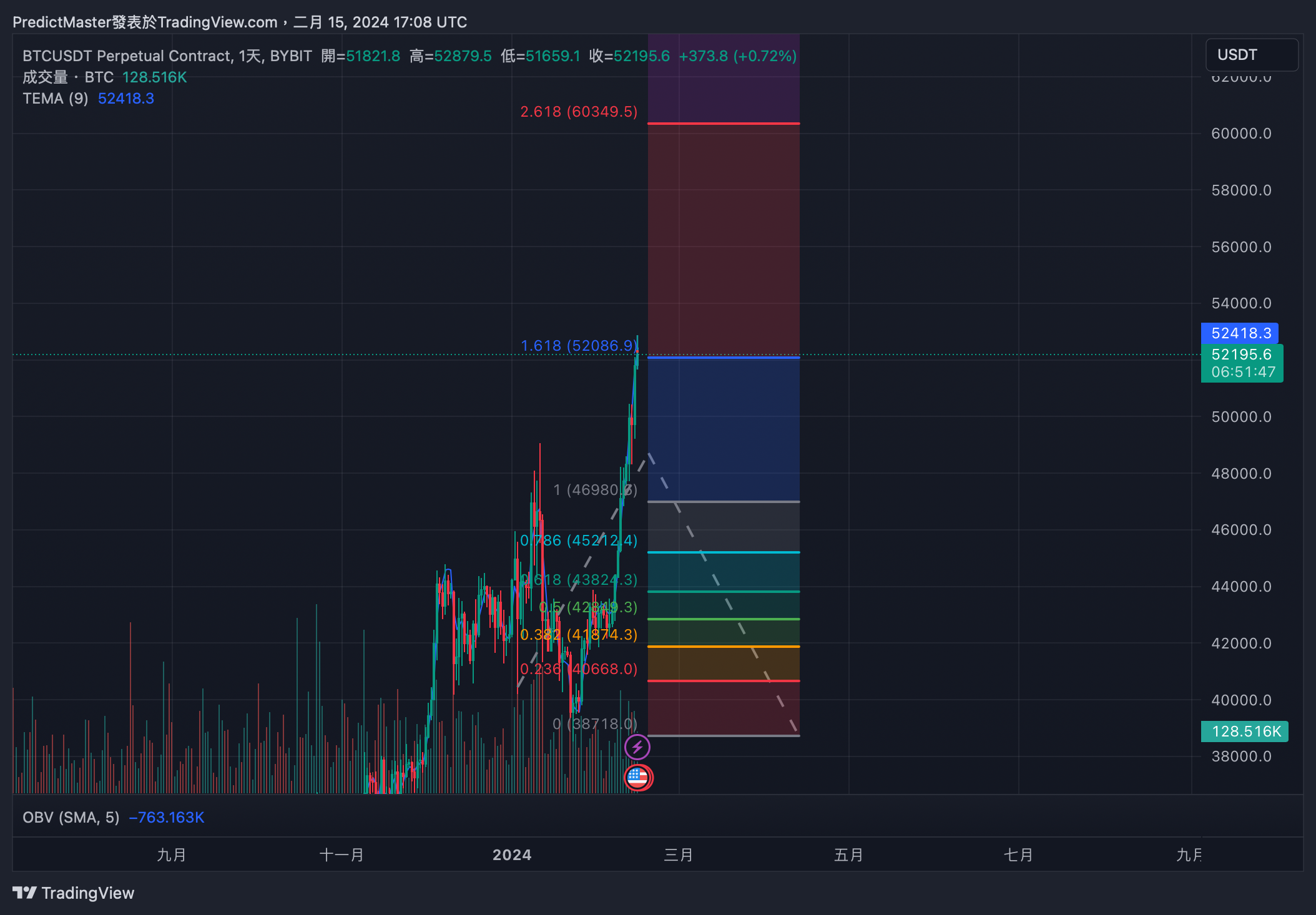Screen dimensions: 1316x915
Task: Open the USDT currency selector
Action: pyautogui.click(x=1251, y=55)
